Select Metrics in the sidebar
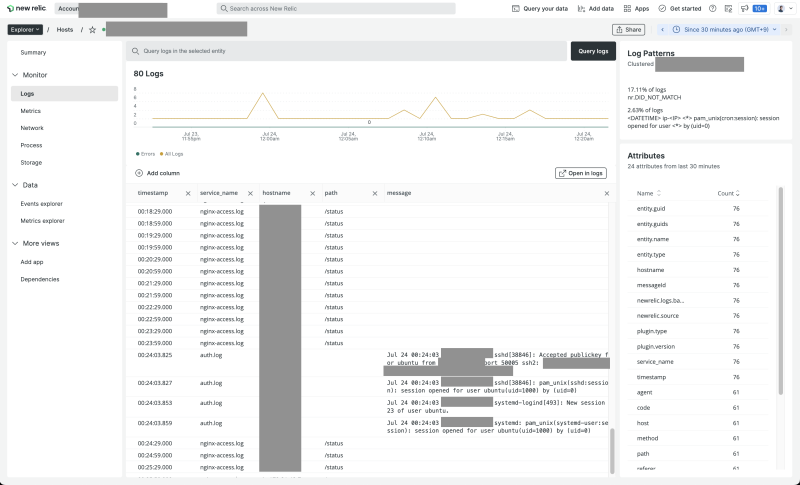The image size is (800, 485). pos(31,110)
